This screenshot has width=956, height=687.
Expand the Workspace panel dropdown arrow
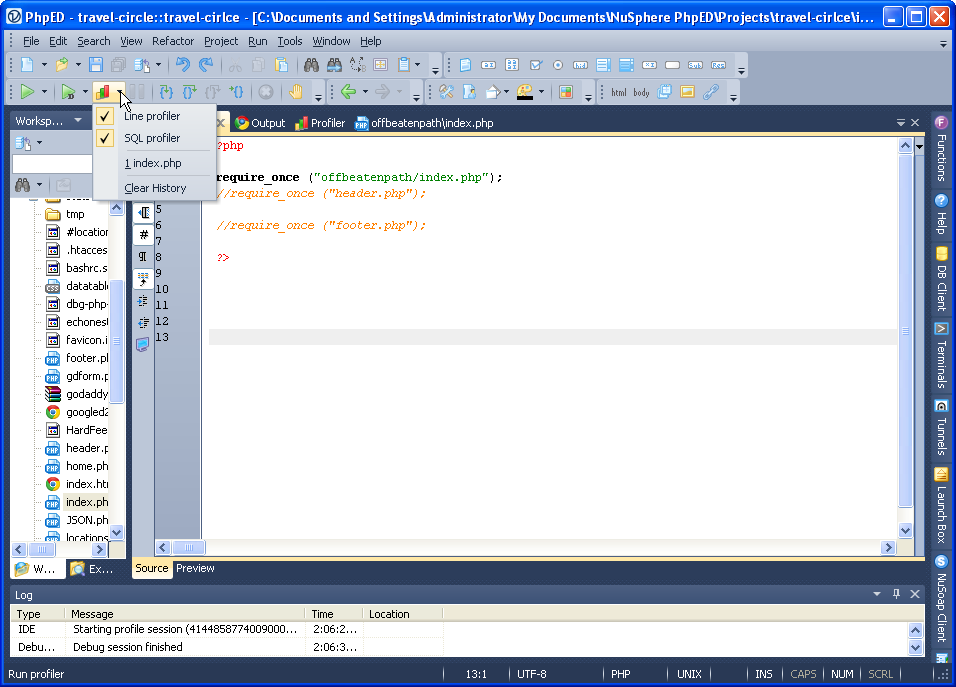[x=78, y=121]
